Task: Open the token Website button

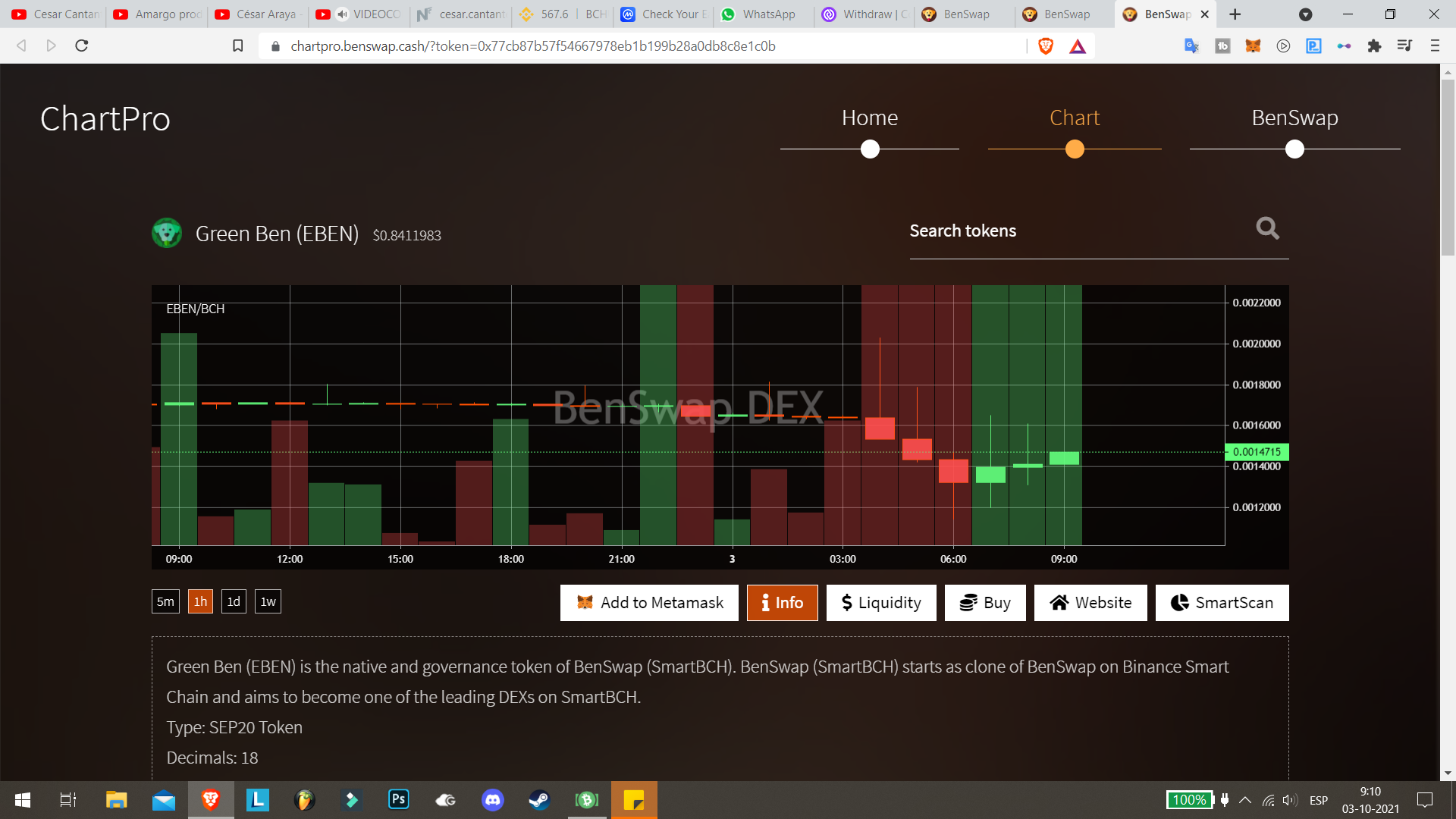Action: click(1090, 603)
